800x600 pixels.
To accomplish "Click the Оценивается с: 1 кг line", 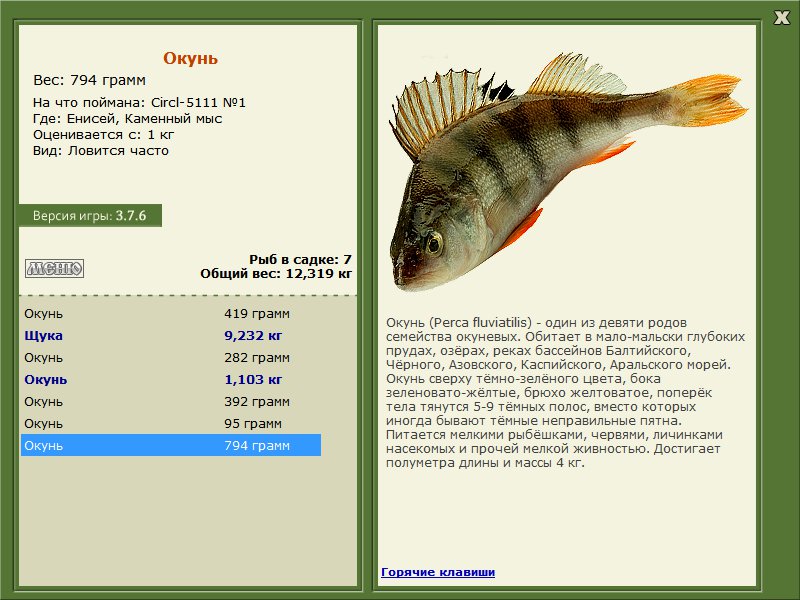I will pyautogui.click(x=104, y=135).
